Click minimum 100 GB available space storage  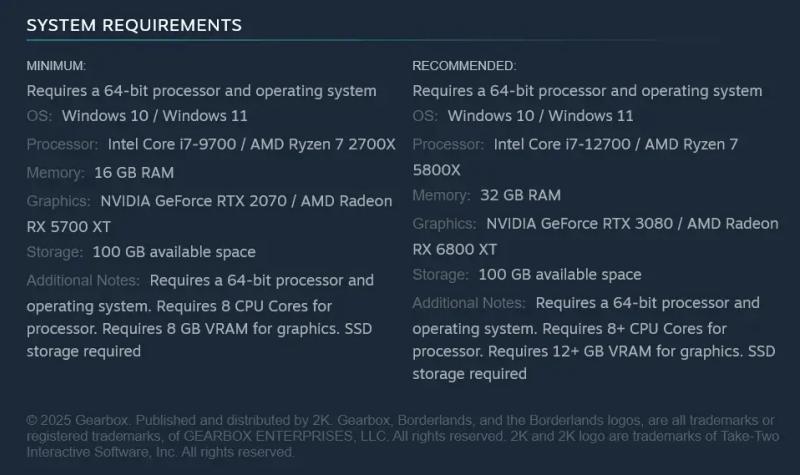coord(174,252)
